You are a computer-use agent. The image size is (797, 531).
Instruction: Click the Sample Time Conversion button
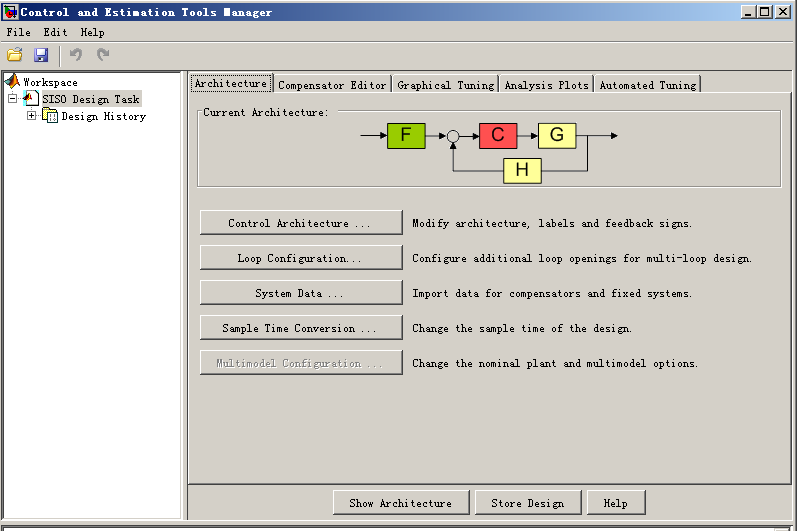(301, 328)
